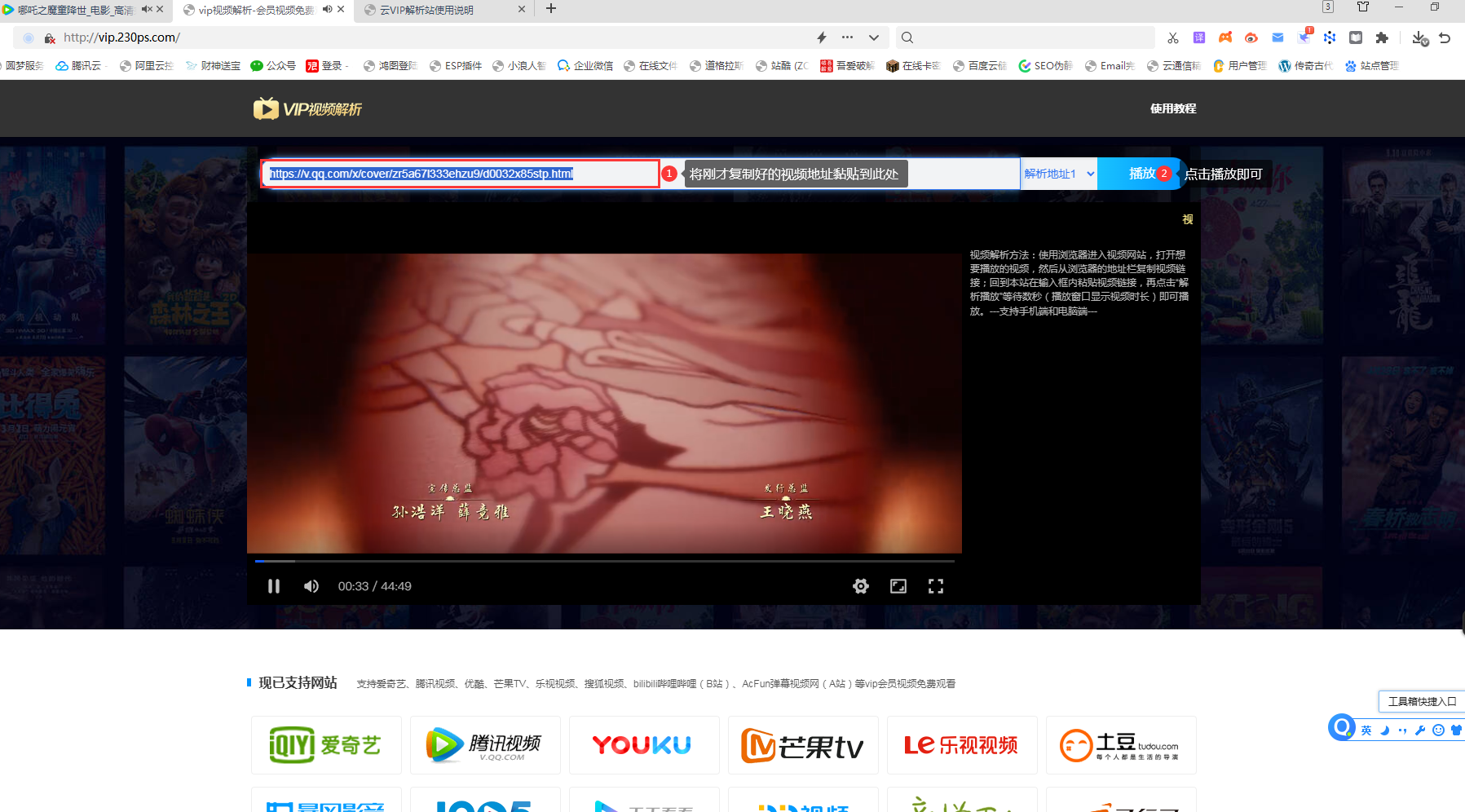Open the 企业微信 bookmark
The height and width of the screenshot is (812, 1465).
coord(585,66)
